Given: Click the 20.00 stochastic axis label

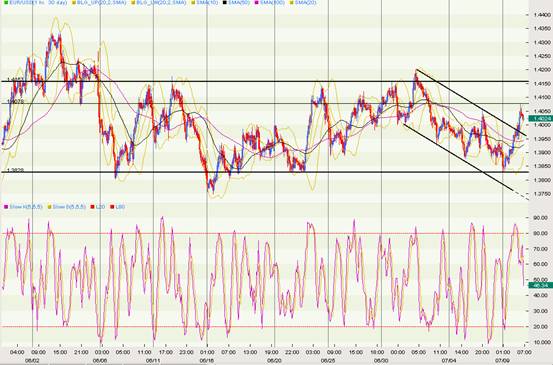Looking at the screenshot, I should pos(541,327).
